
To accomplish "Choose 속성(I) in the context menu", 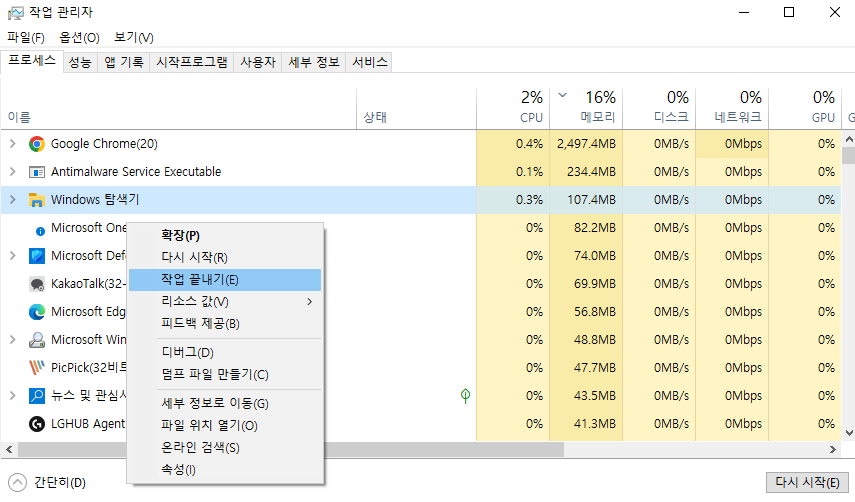I will [x=225, y=469].
